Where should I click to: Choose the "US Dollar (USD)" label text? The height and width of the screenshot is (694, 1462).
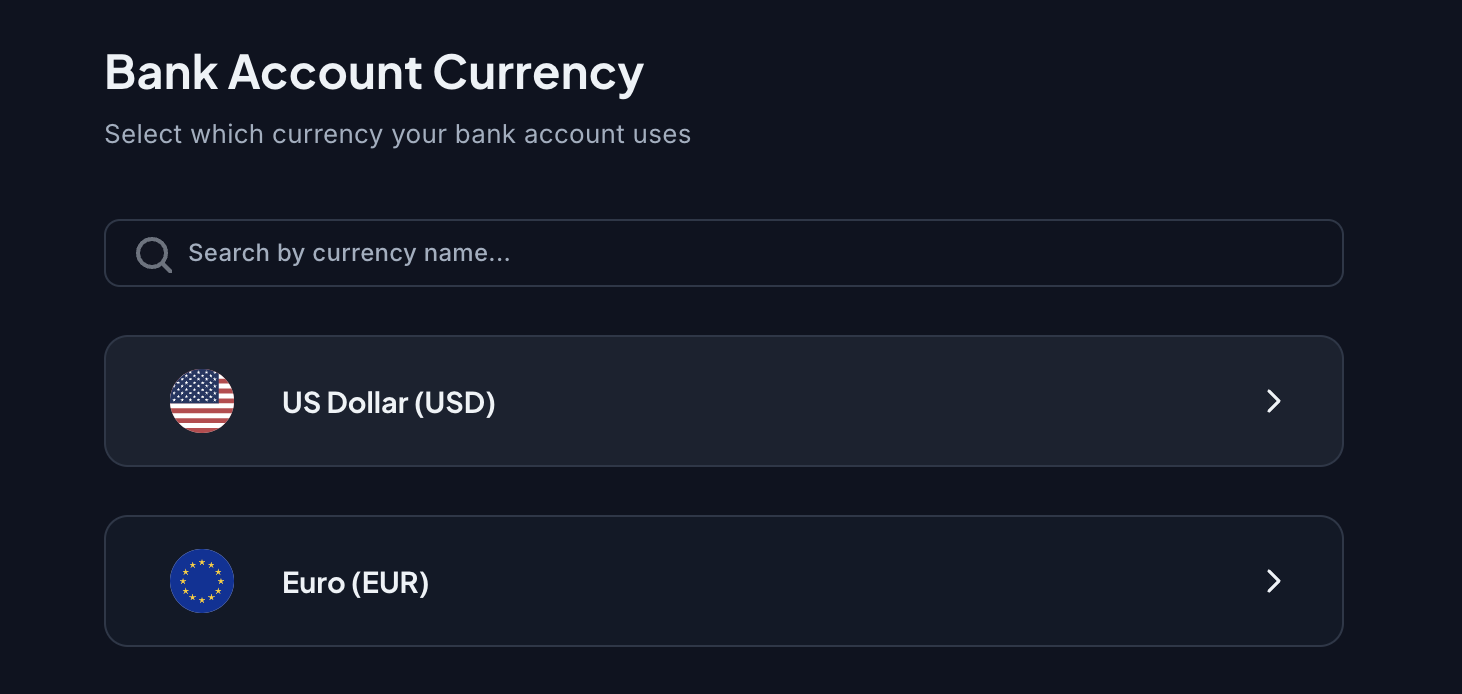pos(389,402)
